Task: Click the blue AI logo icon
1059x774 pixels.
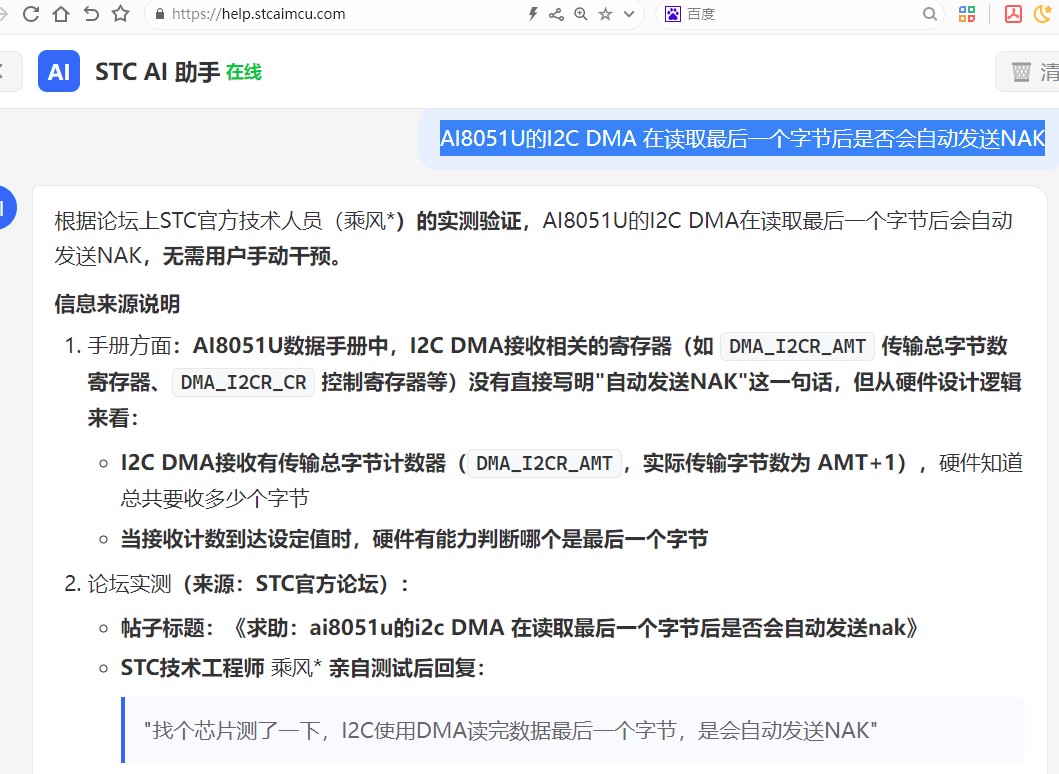Action: (x=59, y=71)
